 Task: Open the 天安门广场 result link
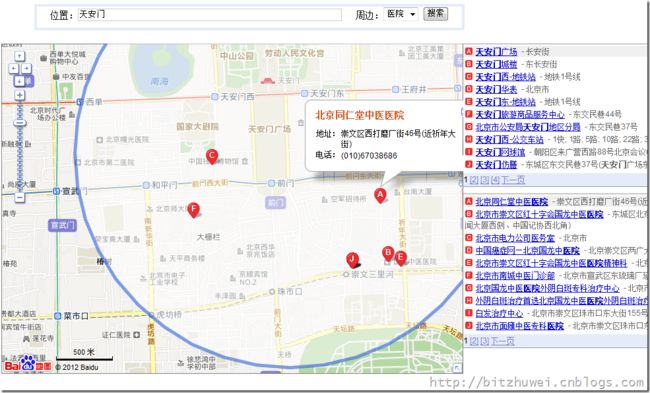(x=496, y=52)
